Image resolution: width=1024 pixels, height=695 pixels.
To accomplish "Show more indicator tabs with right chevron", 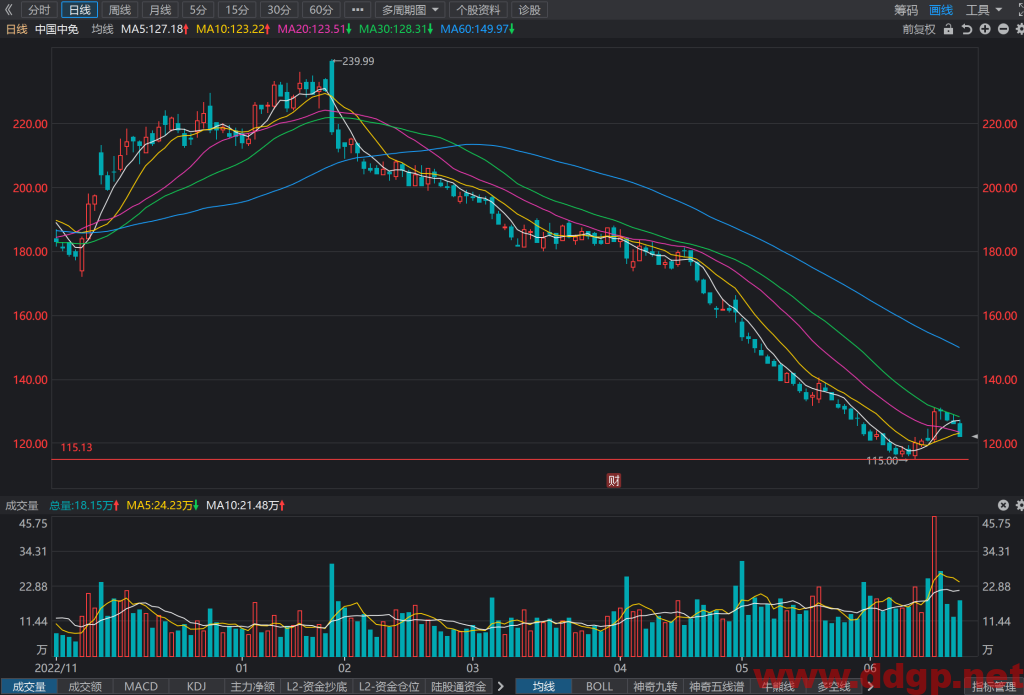I will tap(500, 687).
